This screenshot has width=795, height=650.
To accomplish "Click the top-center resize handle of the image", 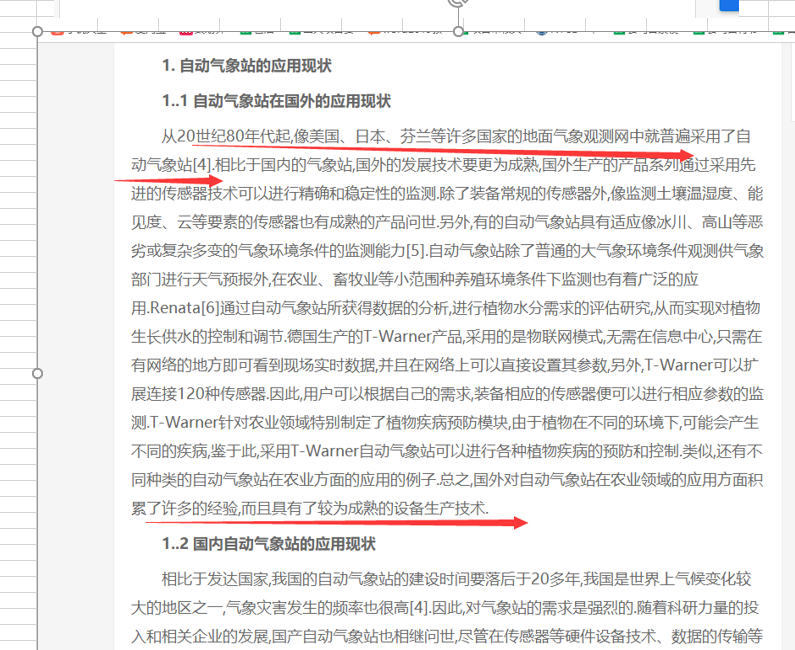I will [459, 31].
